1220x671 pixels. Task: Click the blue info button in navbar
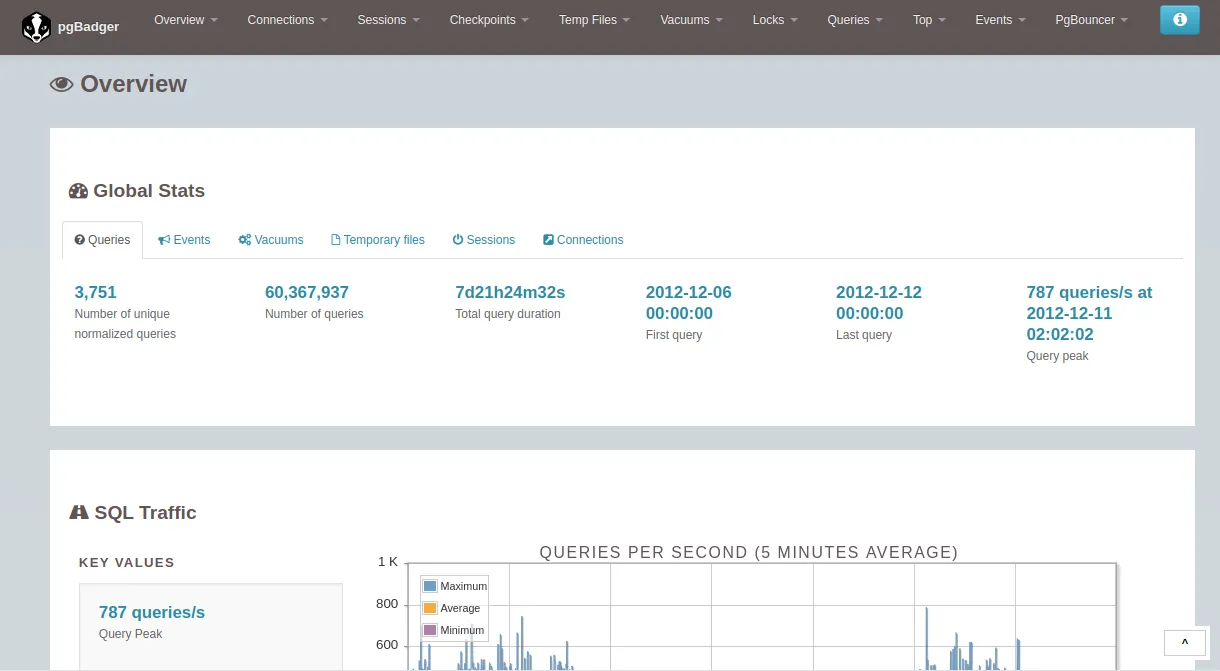[1179, 20]
